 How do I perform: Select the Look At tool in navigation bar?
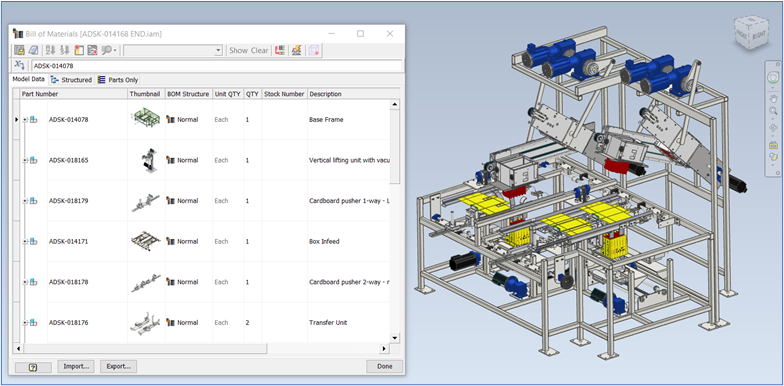tap(773, 145)
